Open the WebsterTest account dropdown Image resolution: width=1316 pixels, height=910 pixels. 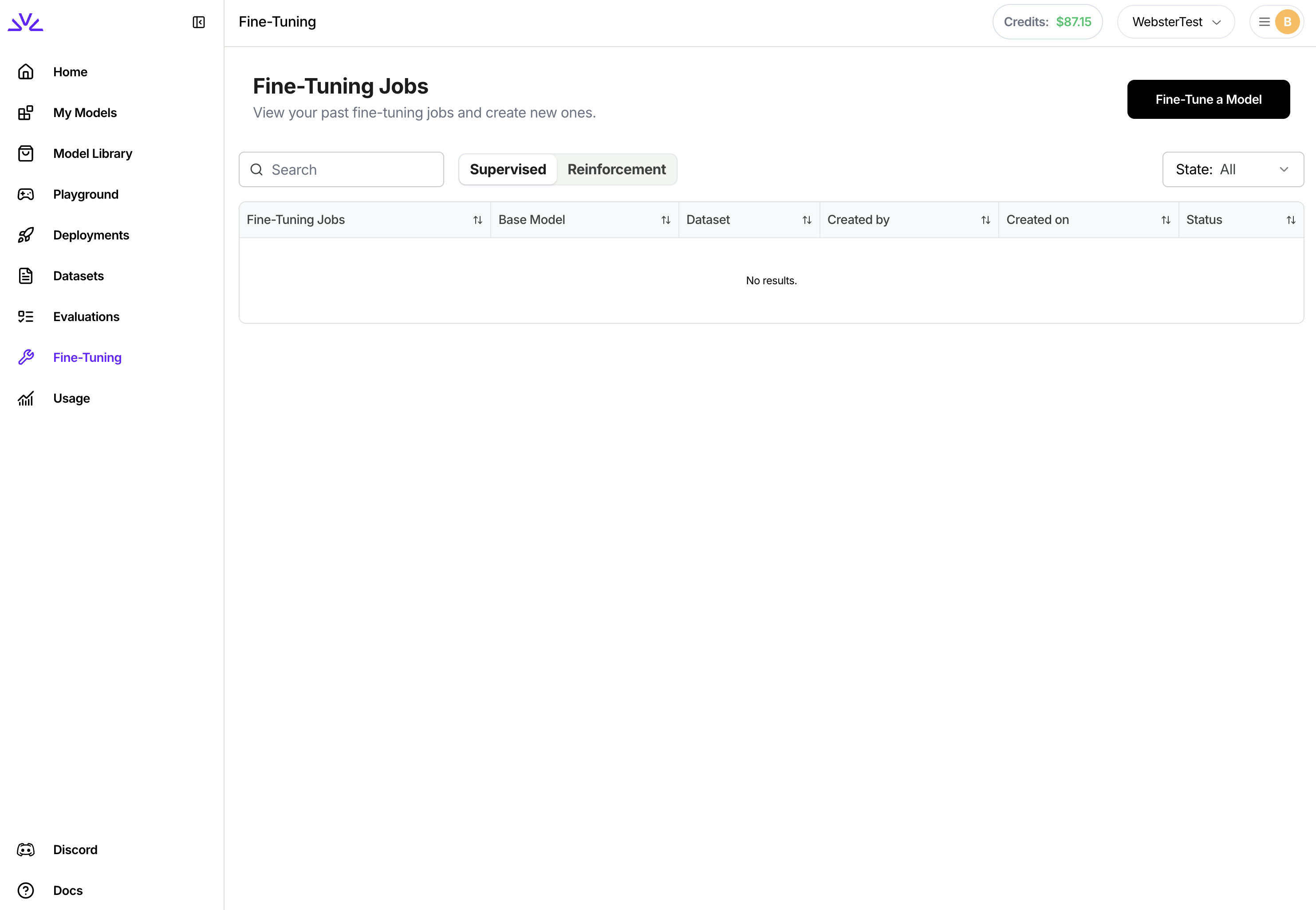pos(1176,22)
